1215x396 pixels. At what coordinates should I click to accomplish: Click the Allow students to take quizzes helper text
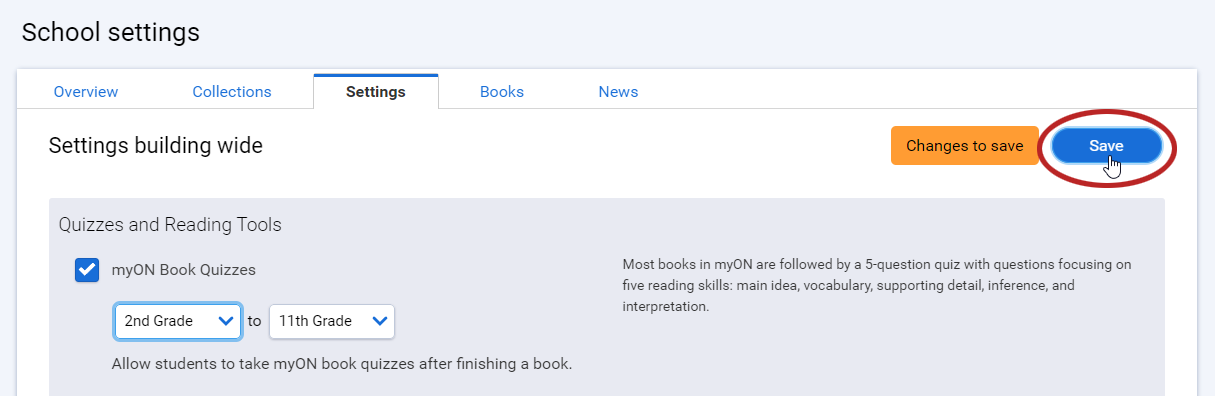click(342, 364)
